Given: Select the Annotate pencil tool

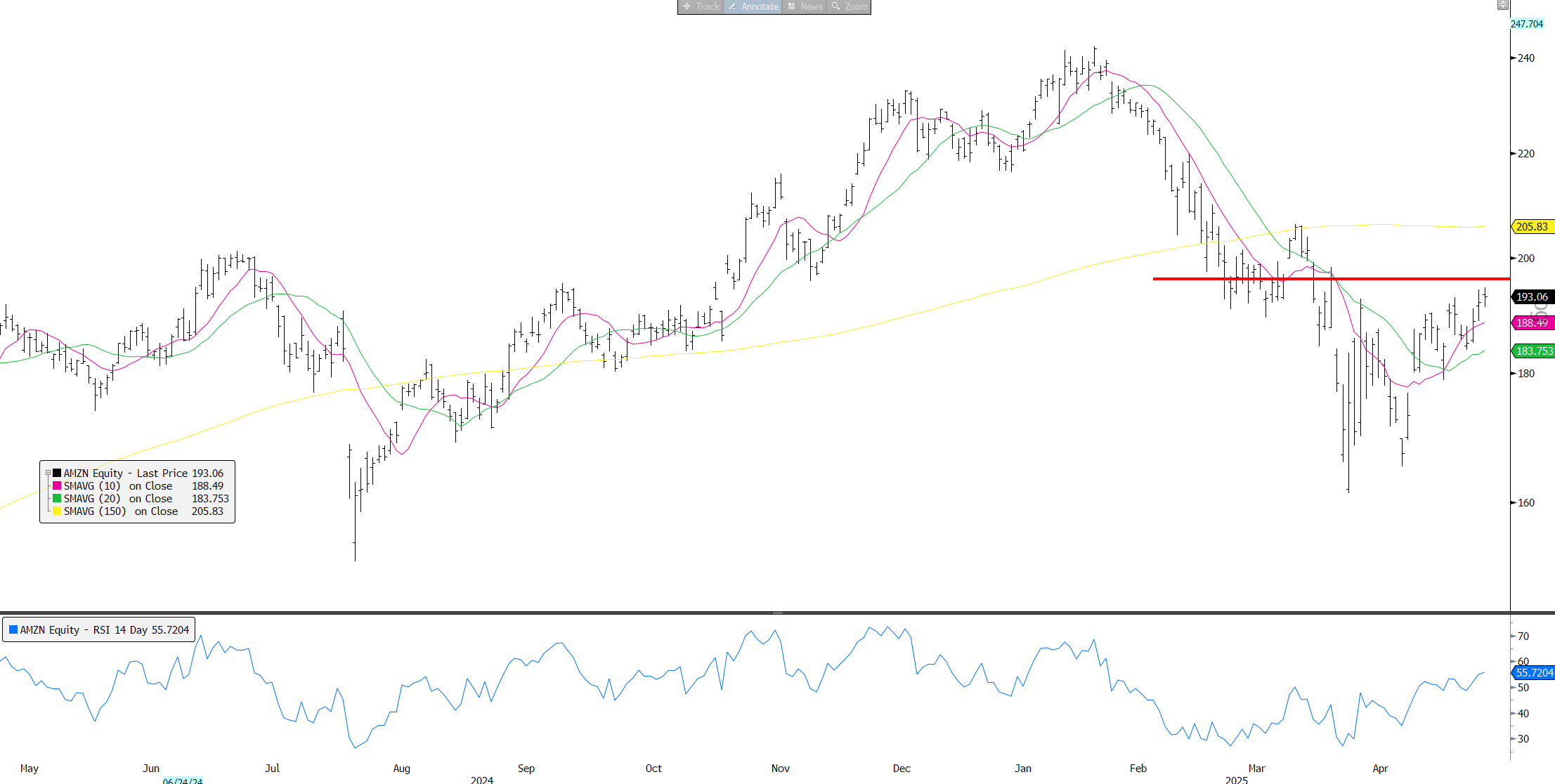Looking at the screenshot, I should point(753,6).
